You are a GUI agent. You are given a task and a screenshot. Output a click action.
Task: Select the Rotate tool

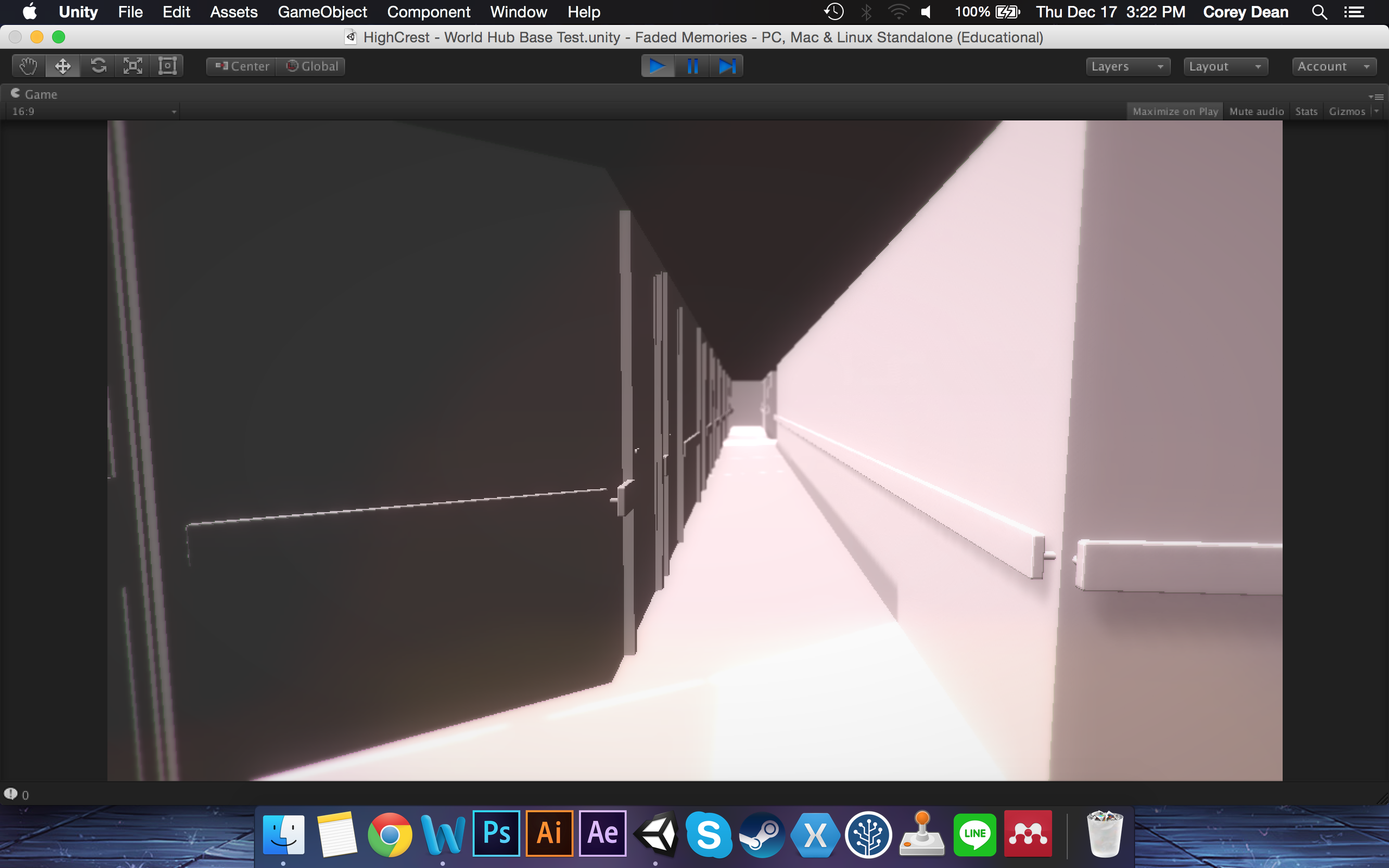(98, 66)
